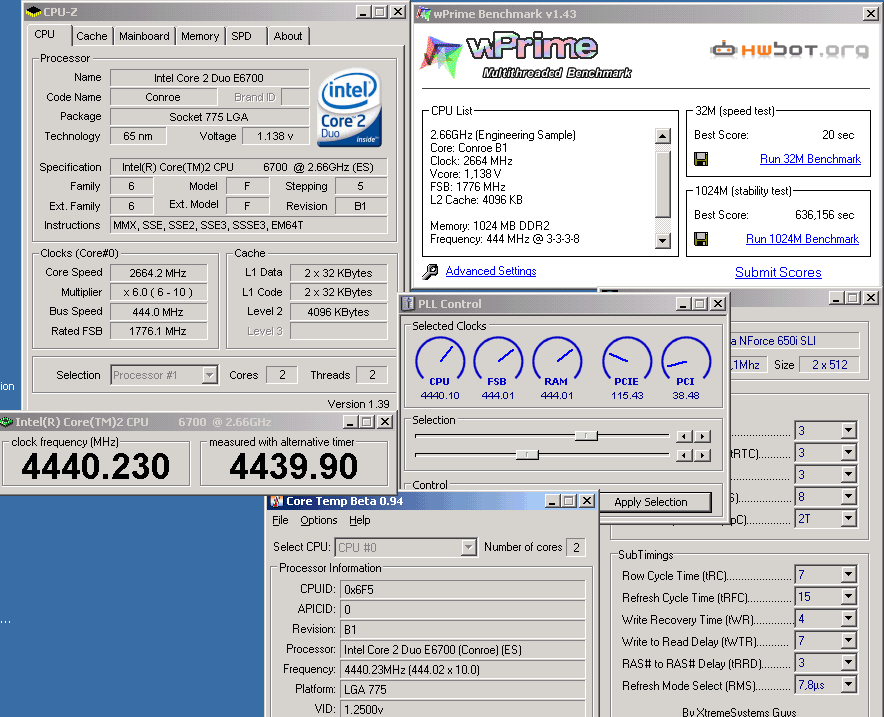
Task: Click the Rated FSB value '1776.1 MHz'
Action: coord(158,331)
